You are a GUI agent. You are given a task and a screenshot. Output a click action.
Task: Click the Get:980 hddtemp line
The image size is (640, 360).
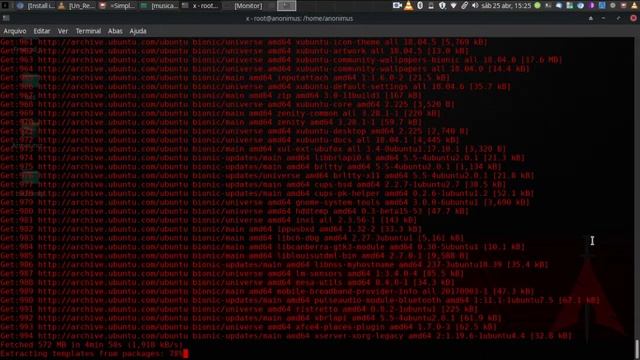(x=234, y=211)
